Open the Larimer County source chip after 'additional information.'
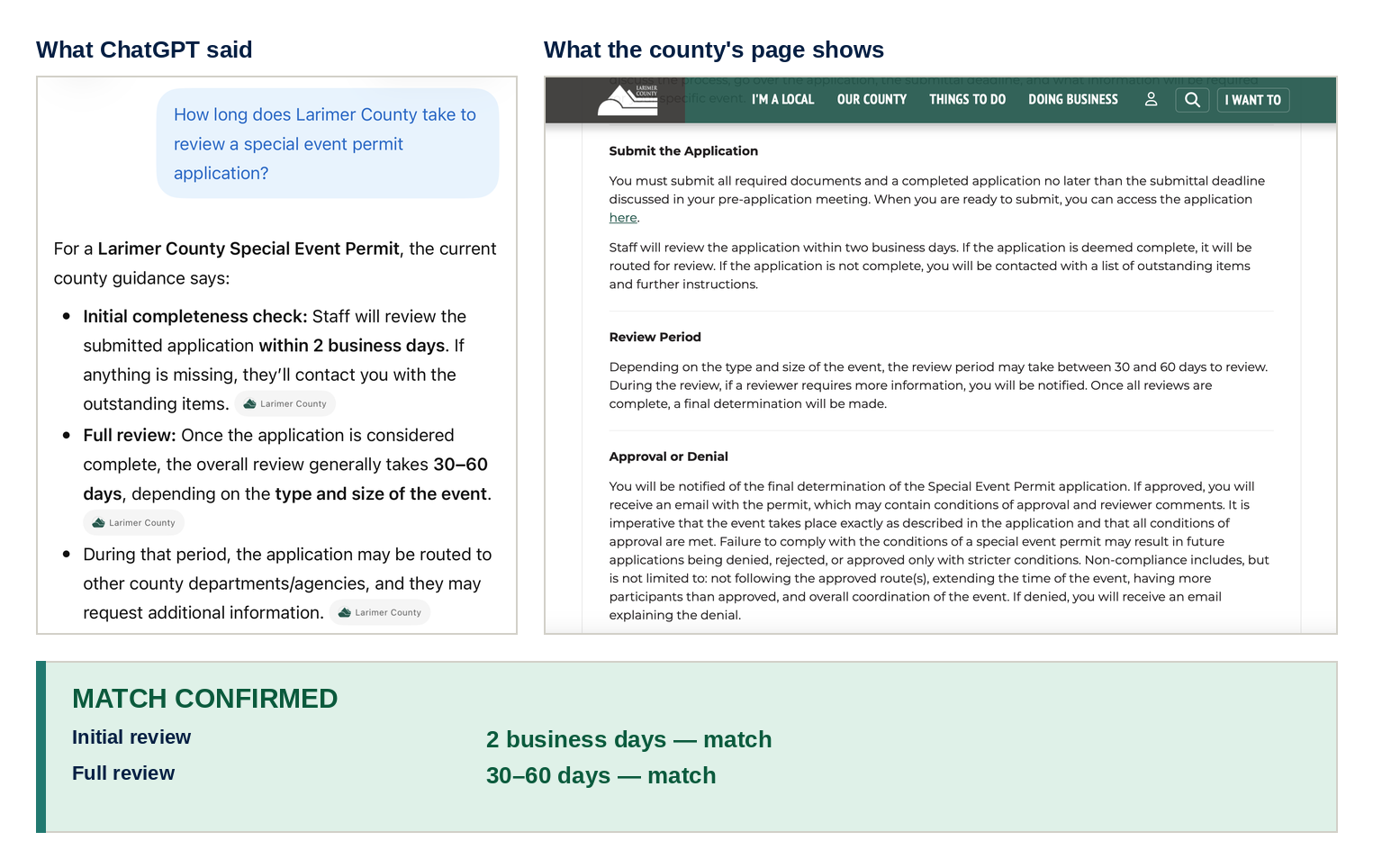 coord(379,612)
